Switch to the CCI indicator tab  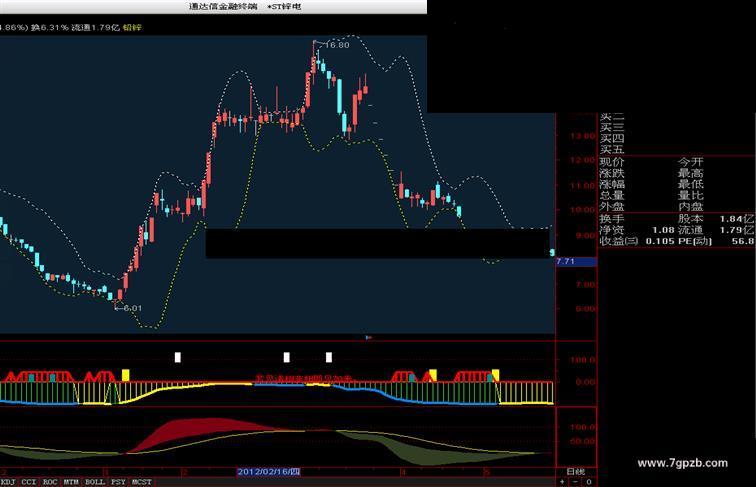coord(28,482)
